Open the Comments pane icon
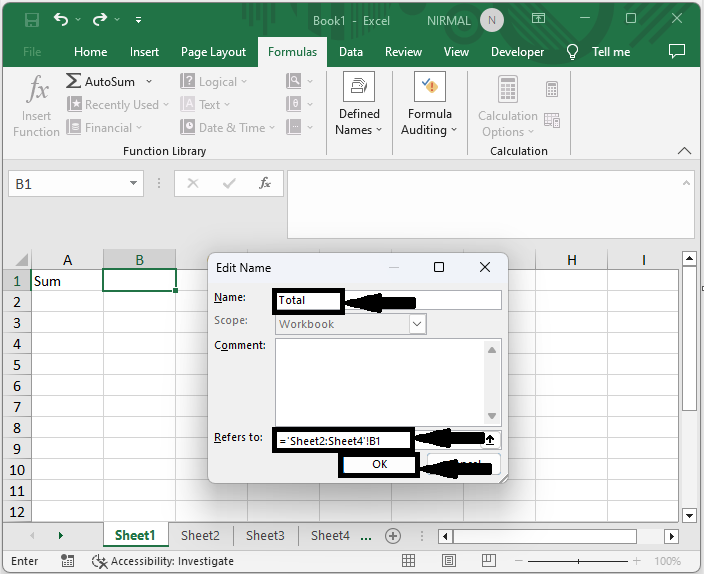704x574 pixels. tap(677, 52)
